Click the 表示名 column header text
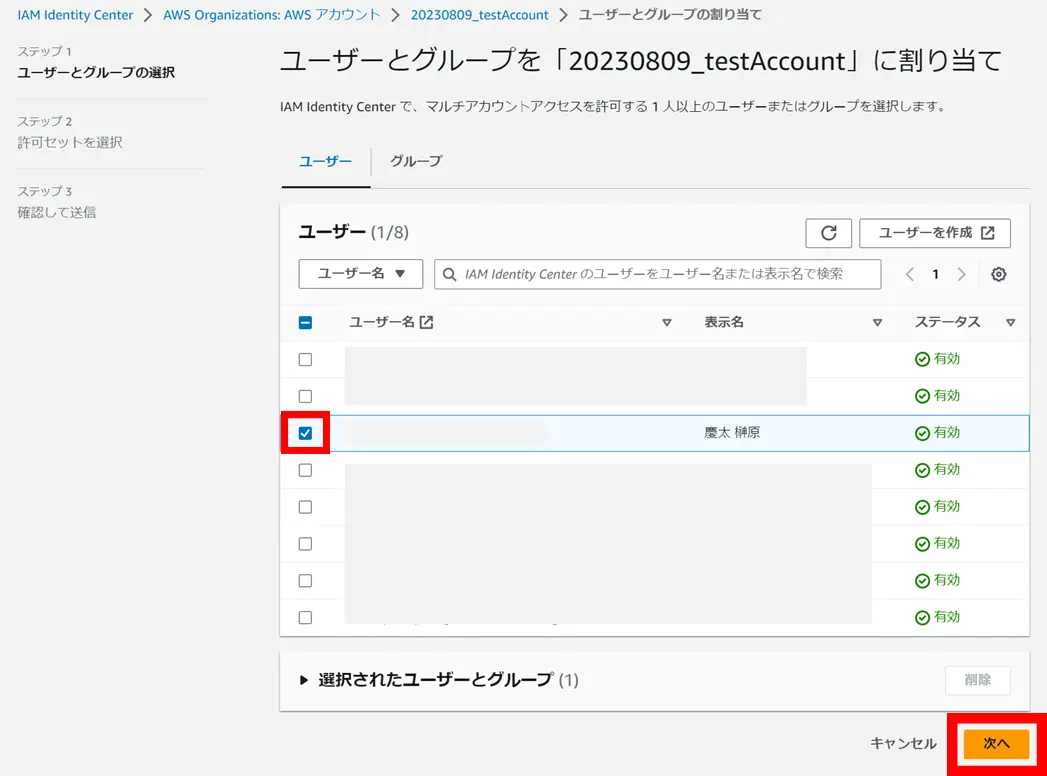 coord(724,323)
